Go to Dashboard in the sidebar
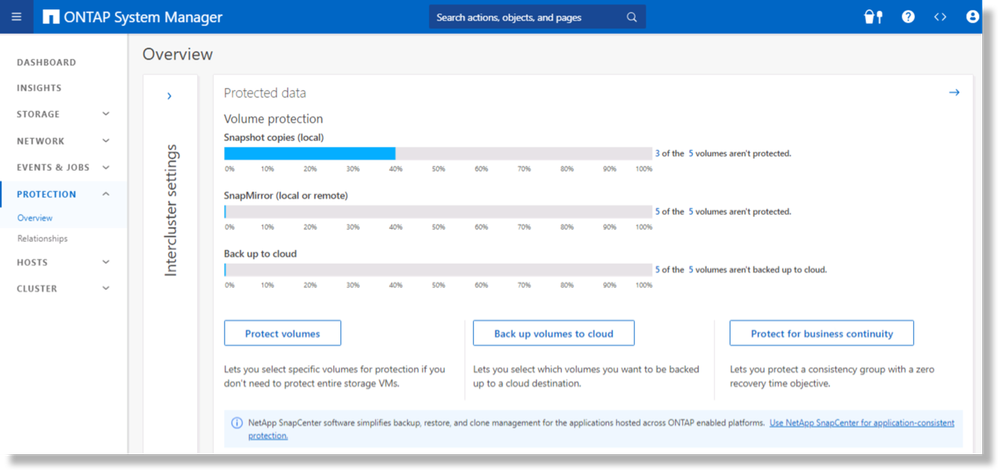The width and height of the screenshot is (998, 470). 46,62
